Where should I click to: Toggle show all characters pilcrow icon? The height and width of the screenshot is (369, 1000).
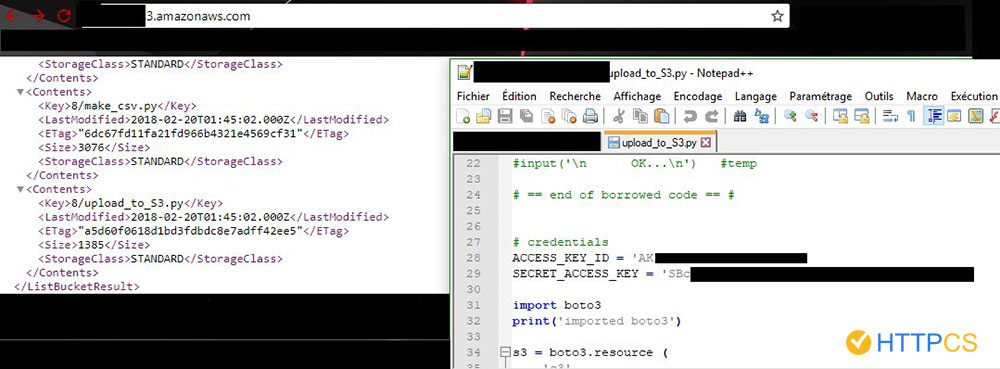(911, 116)
